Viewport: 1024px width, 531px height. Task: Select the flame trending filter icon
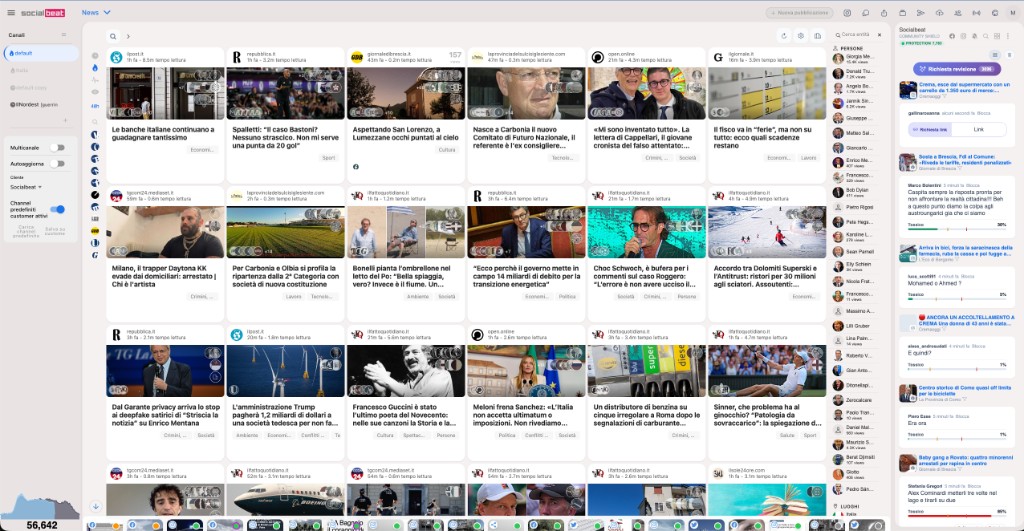95,68
